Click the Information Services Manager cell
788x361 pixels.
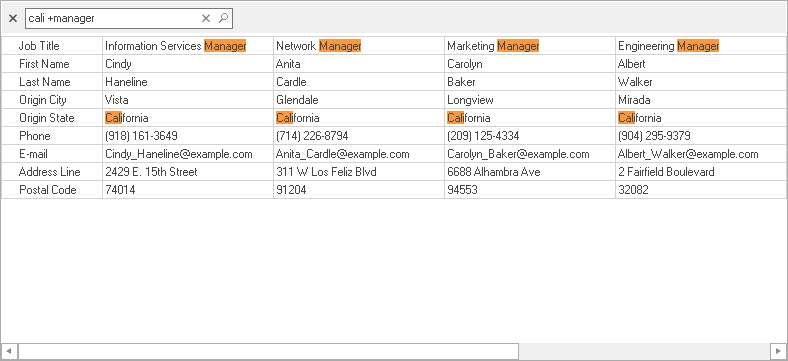[x=188, y=46]
